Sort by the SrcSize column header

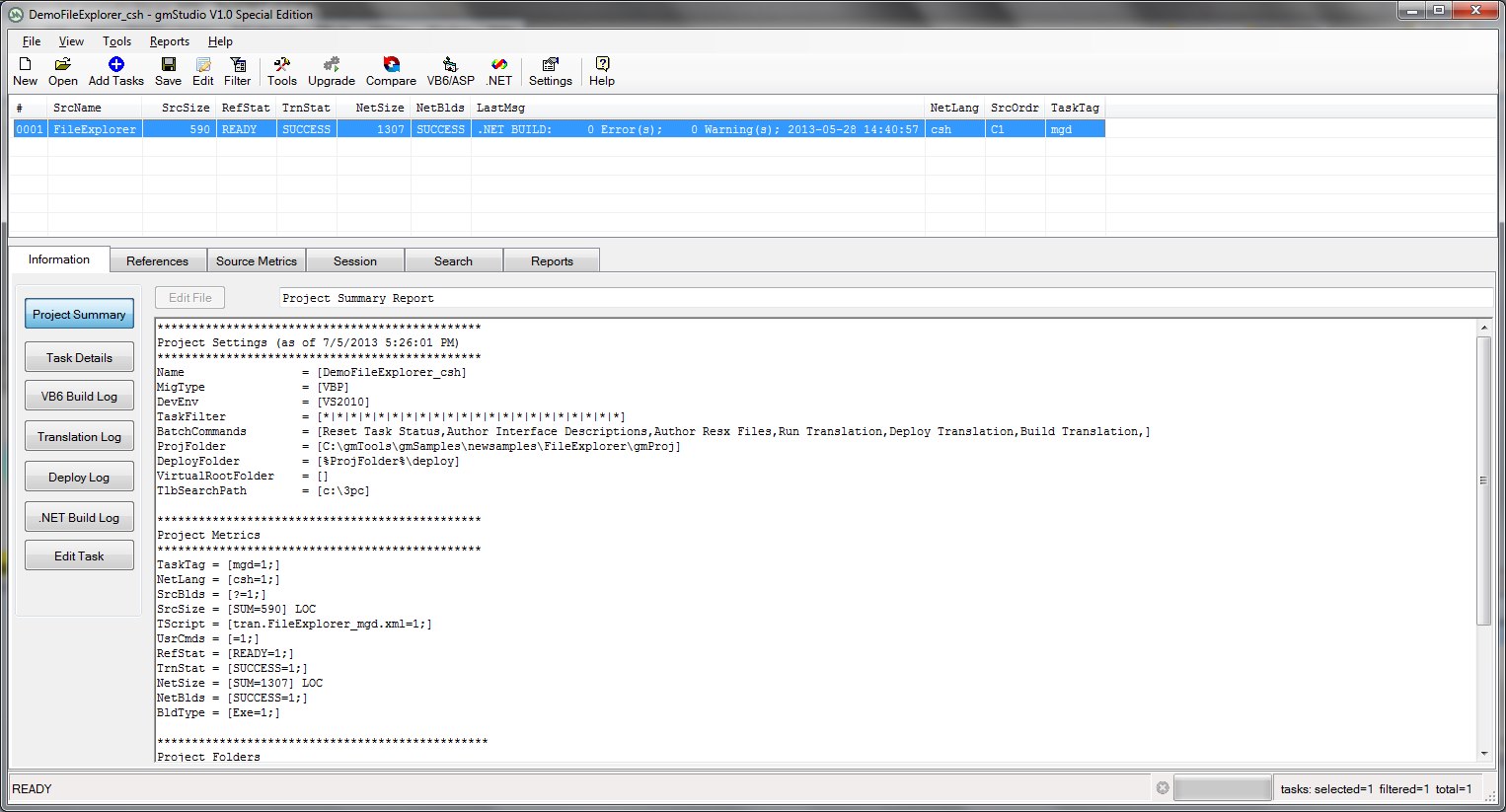click(x=186, y=108)
